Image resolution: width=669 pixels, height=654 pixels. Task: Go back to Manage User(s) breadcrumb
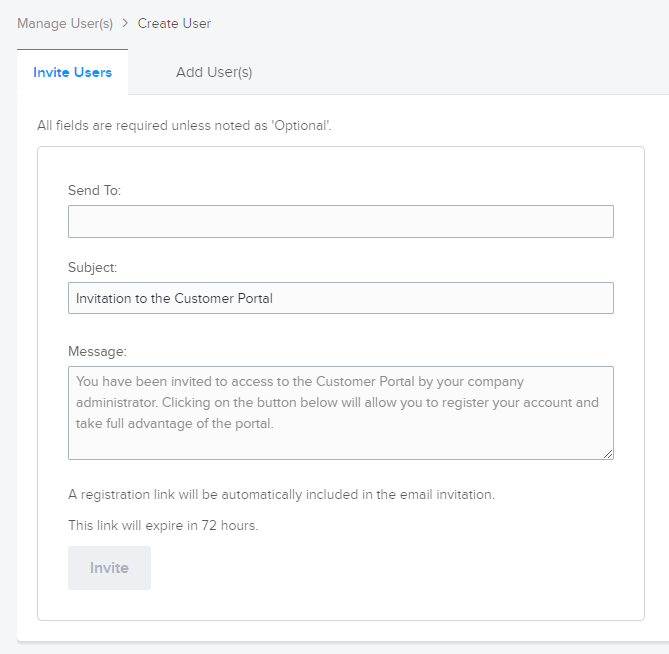pyautogui.click(x=65, y=23)
